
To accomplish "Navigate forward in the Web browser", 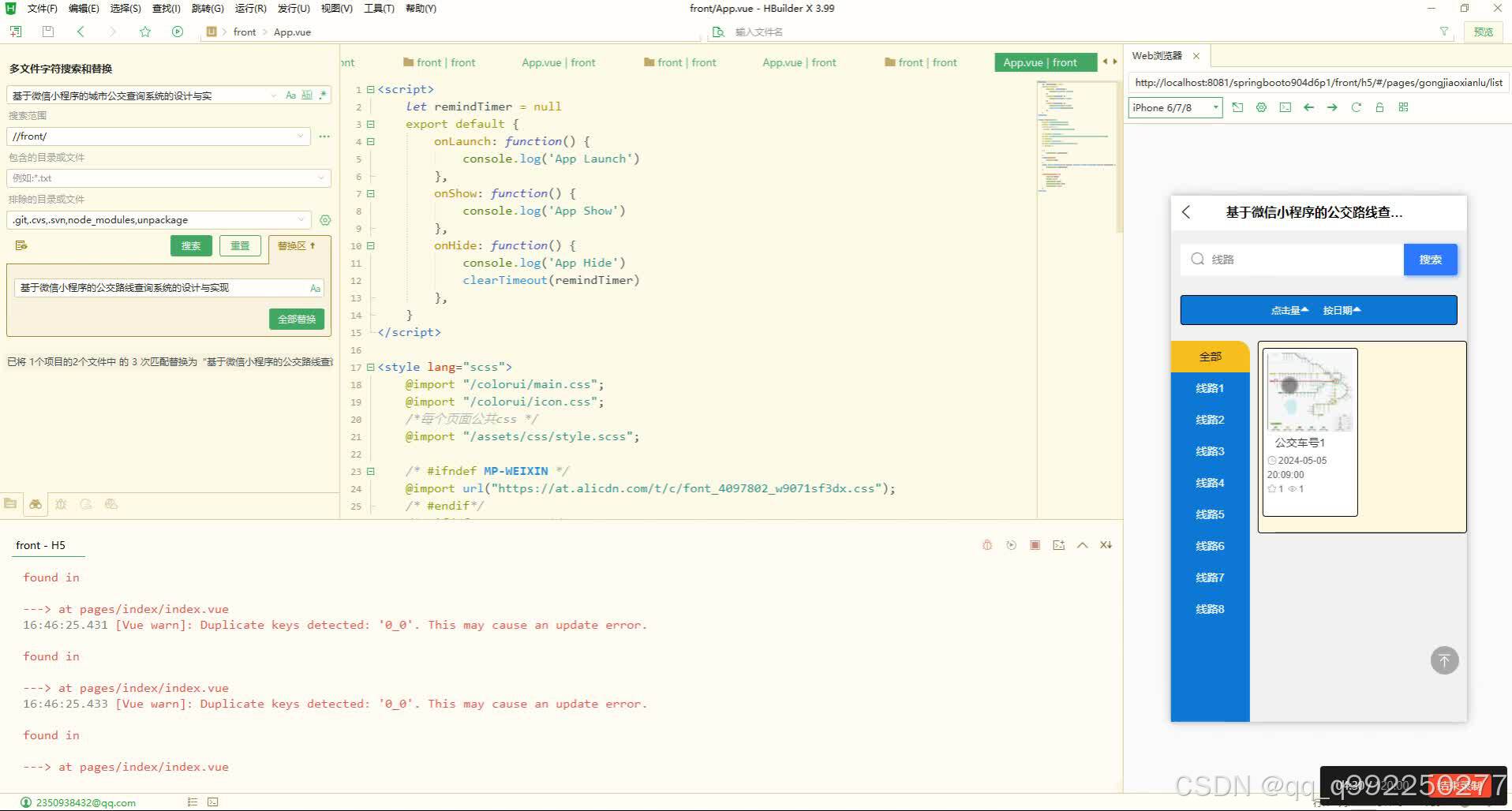I will click(x=1332, y=107).
